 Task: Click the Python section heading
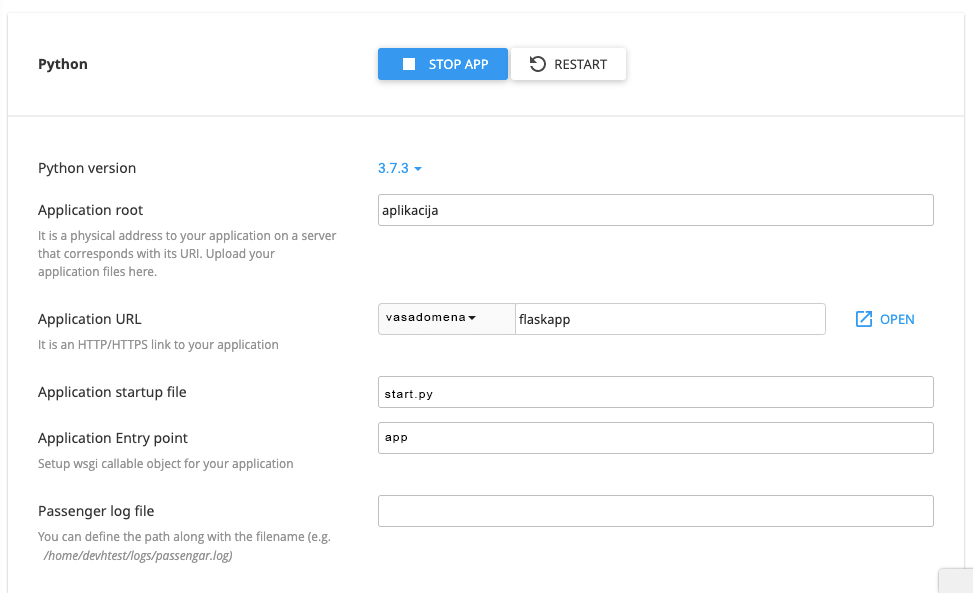click(63, 64)
